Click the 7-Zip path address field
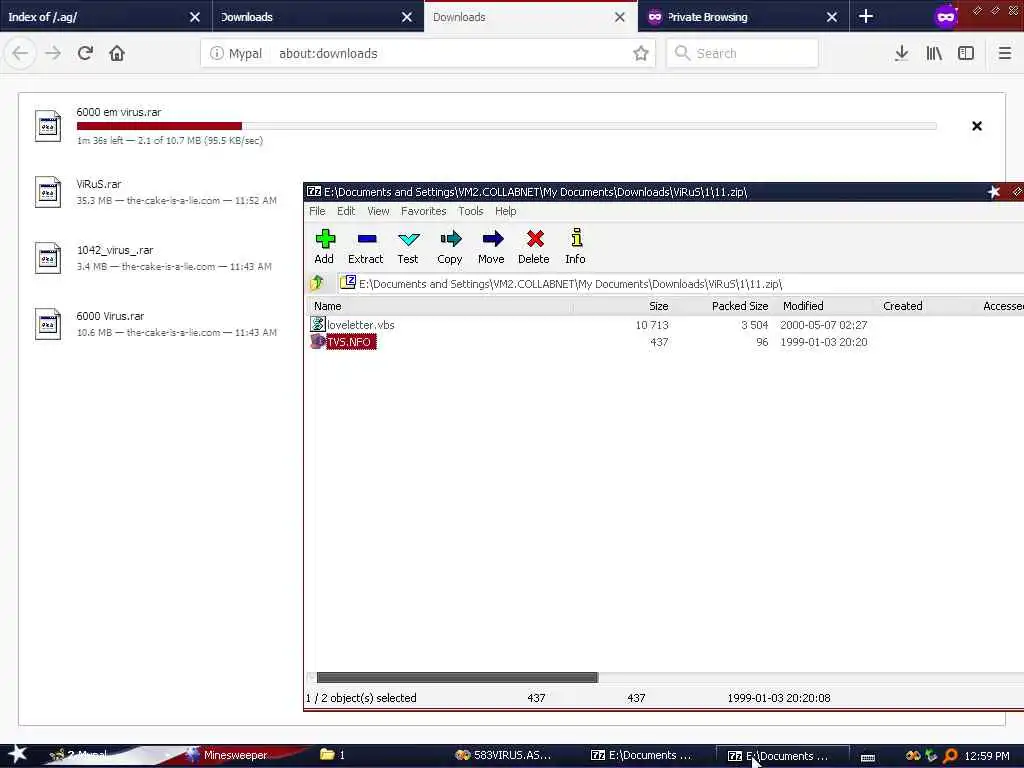This screenshot has height=768, width=1024. point(679,283)
